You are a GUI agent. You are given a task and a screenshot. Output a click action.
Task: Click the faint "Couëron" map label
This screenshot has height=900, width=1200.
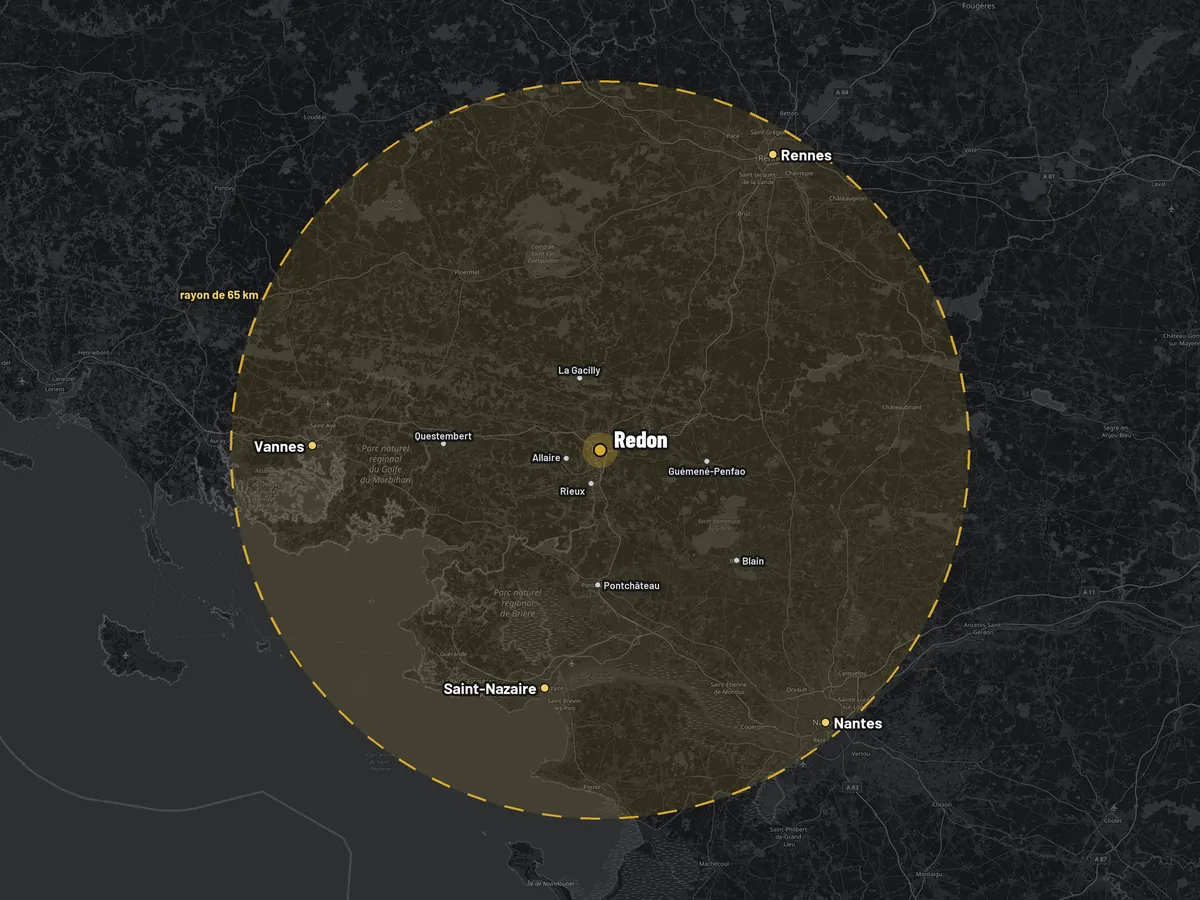[751, 727]
